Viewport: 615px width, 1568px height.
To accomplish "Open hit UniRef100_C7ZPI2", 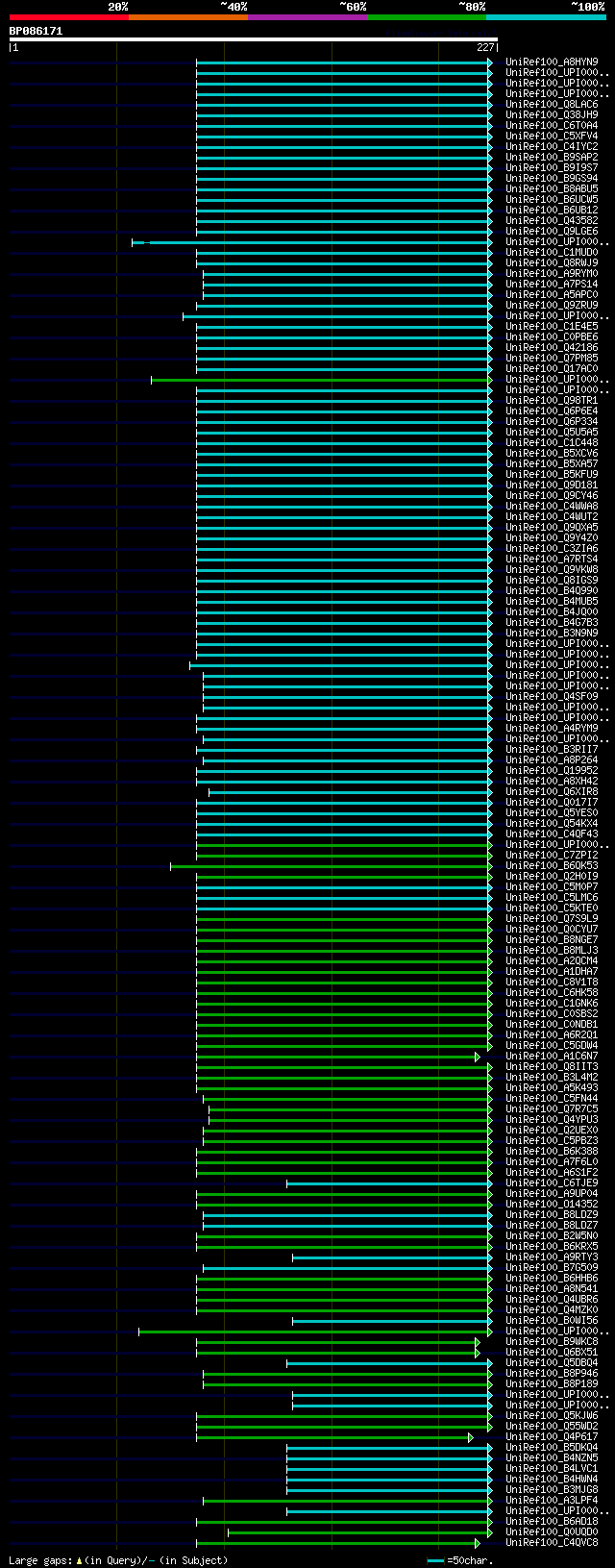I will 552,855.
